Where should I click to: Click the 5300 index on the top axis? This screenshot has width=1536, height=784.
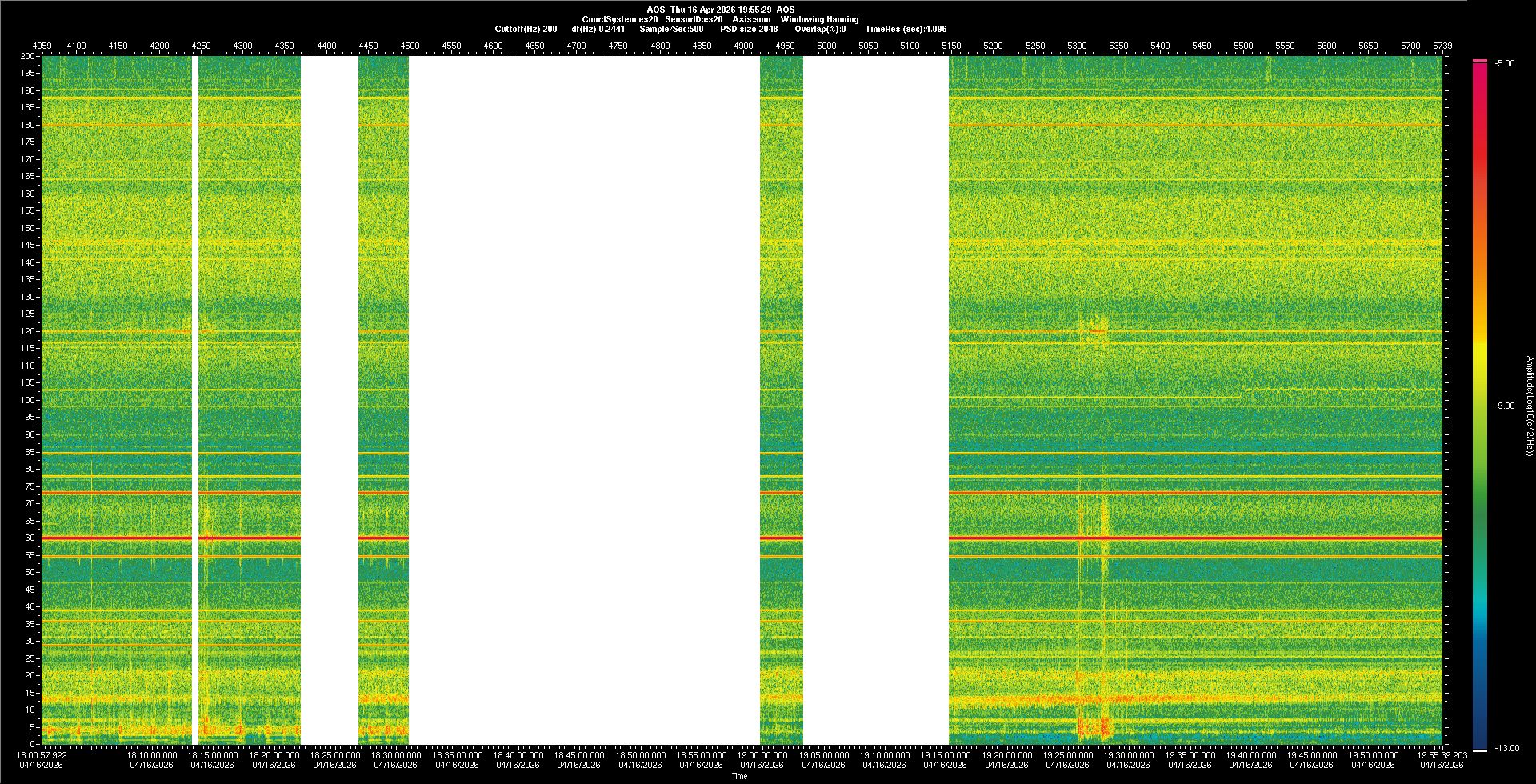1077,46
